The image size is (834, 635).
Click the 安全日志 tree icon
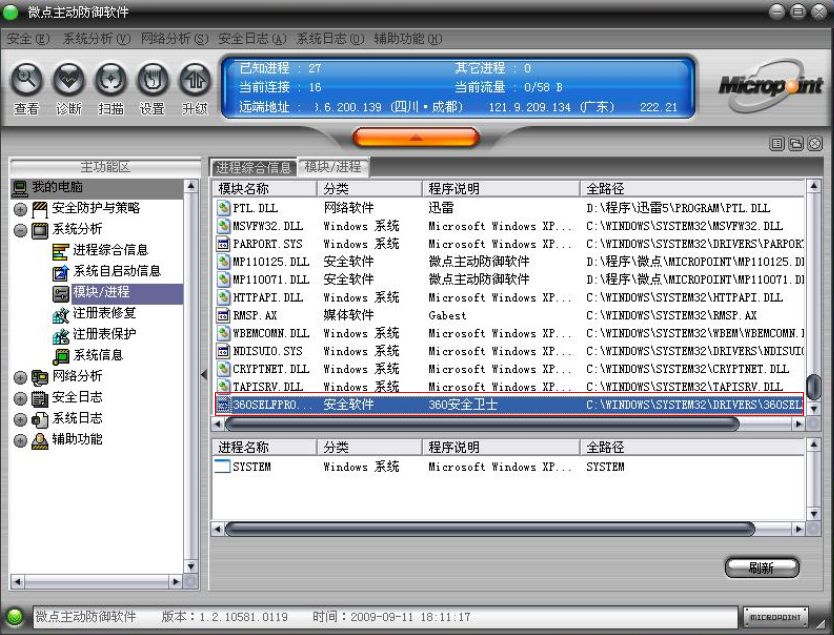click(40, 398)
